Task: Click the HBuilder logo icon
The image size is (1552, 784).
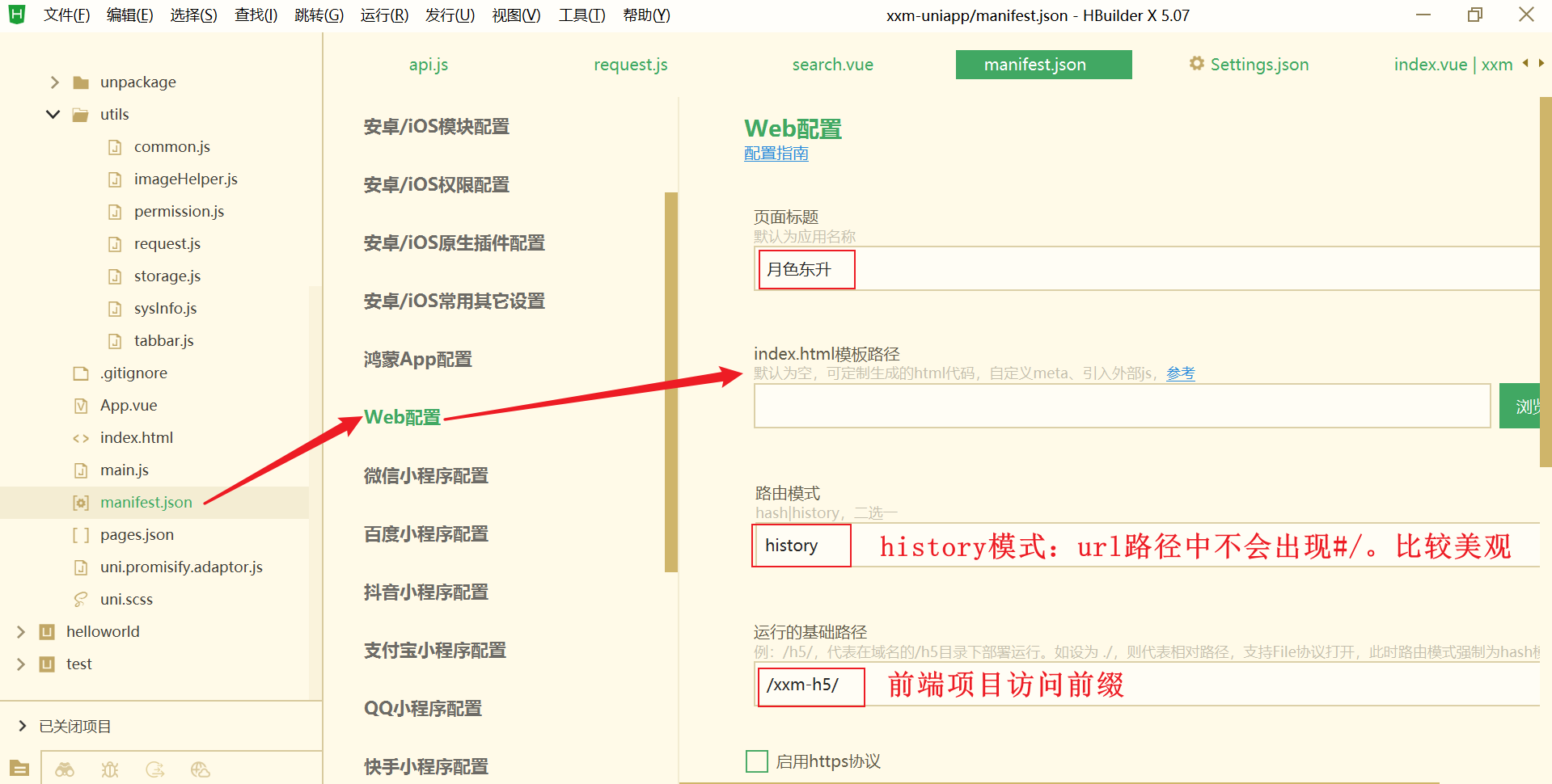Action: pyautogui.click(x=16, y=15)
